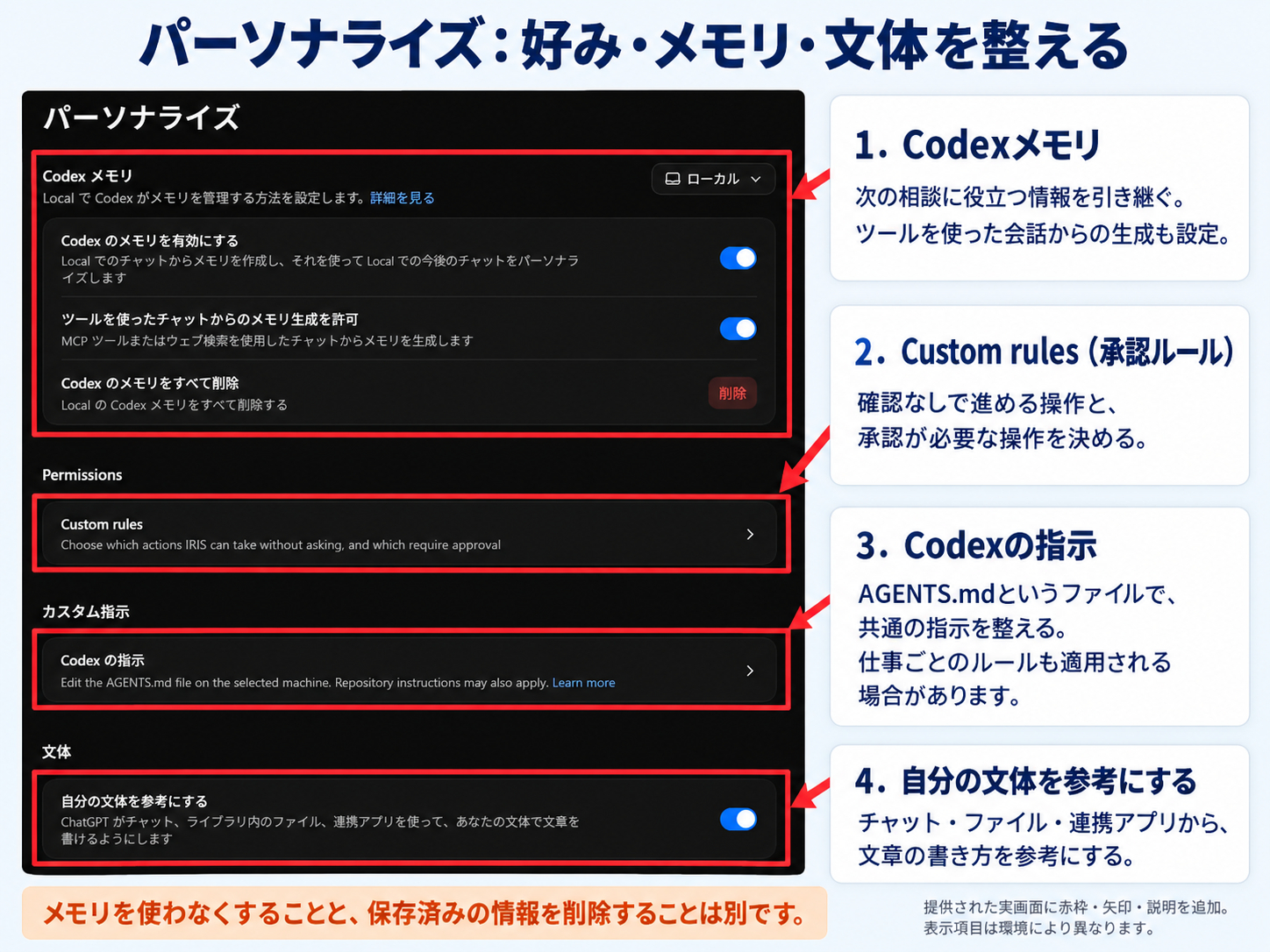Screen dimensions: 1270x952
Task: Click Codex のメモリをすべて削除 label
Action: click(x=150, y=383)
